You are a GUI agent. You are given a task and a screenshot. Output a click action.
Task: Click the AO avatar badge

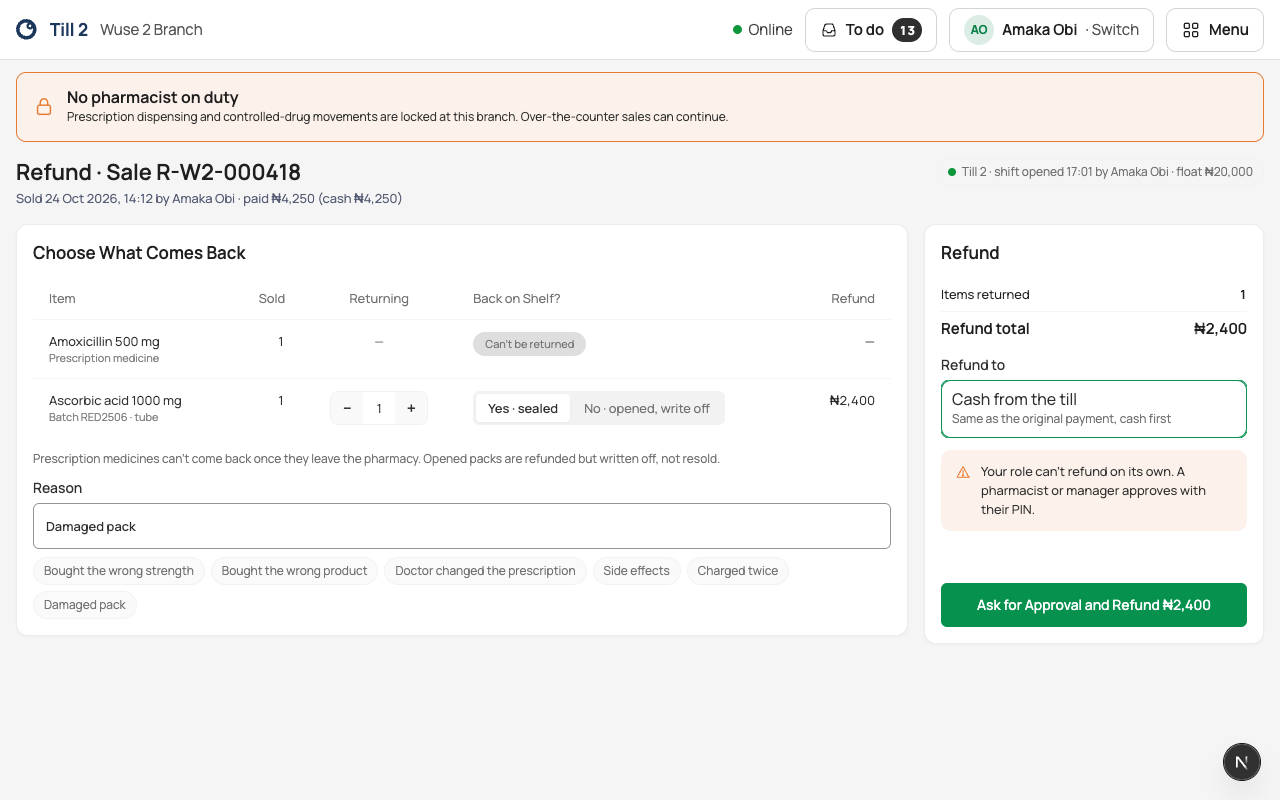click(979, 30)
